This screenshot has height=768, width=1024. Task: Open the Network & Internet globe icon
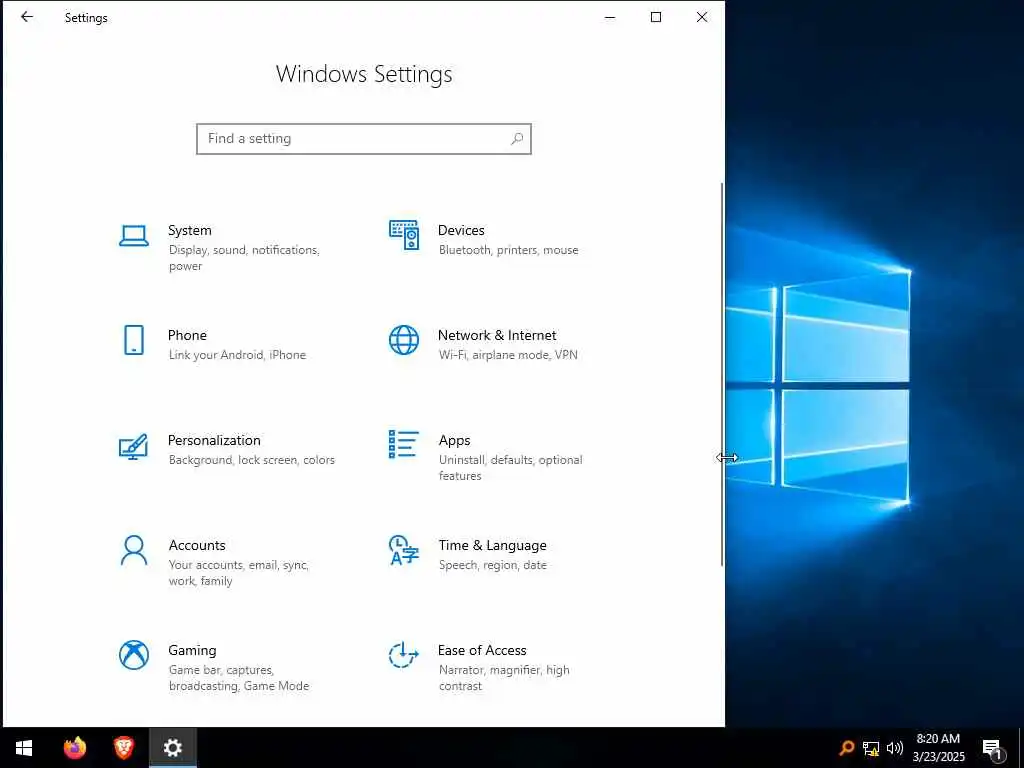pyautogui.click(x=404, y=340)
